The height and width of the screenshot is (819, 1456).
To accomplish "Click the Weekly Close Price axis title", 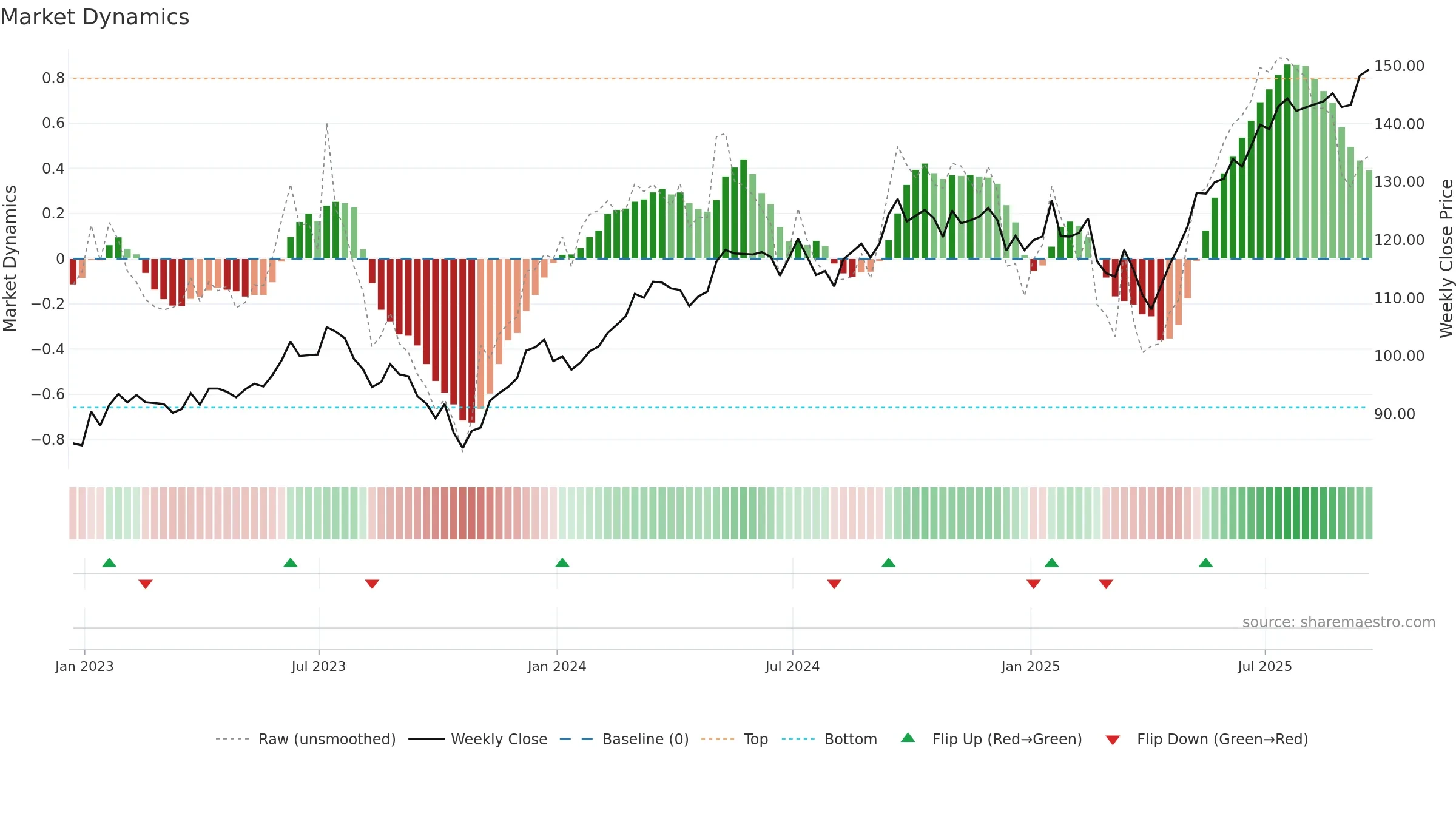I will pyautogui.click(x=1446, y=258).
